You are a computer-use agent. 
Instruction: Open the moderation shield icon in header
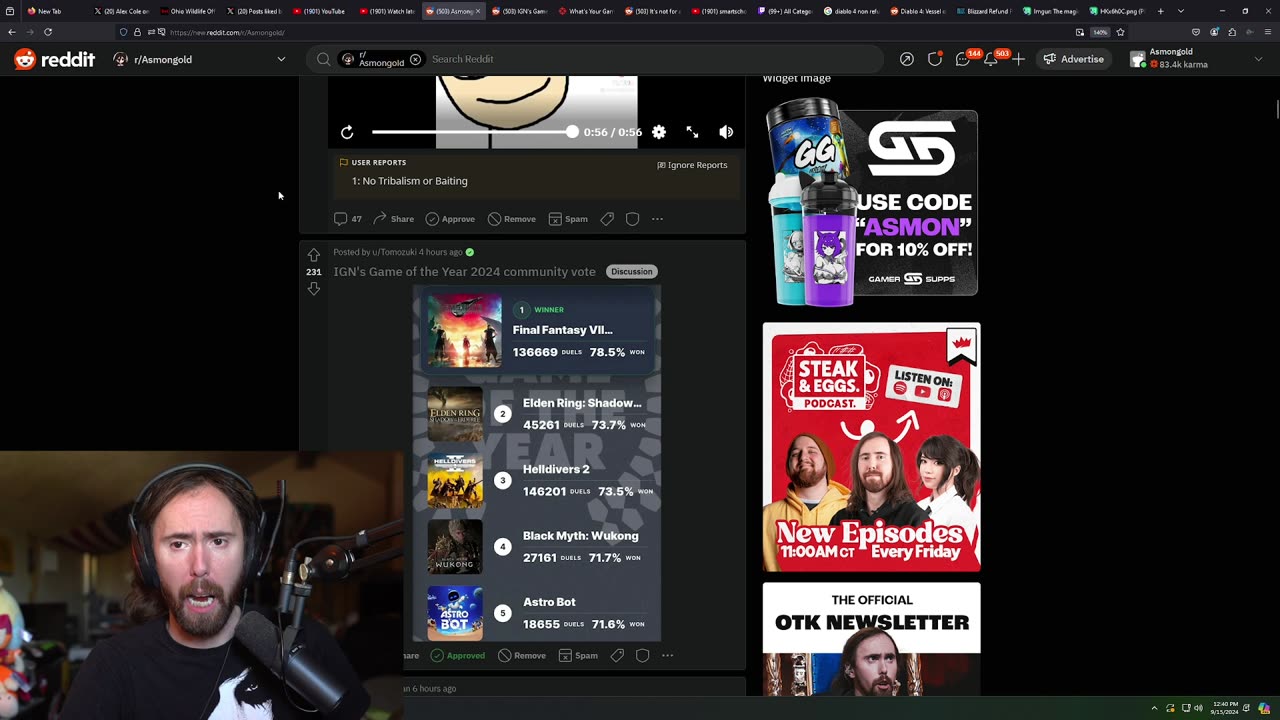click(x=934, y=59)
